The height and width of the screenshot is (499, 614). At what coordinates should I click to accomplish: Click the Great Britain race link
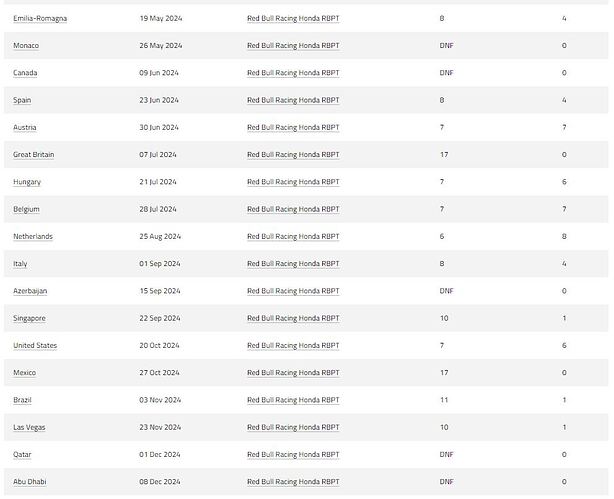coord(34,155)
